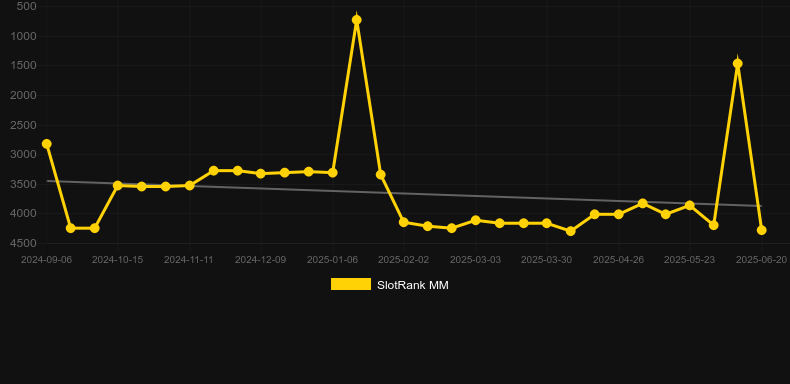Viewport: 790px width, 384px height.
Task: Select the data point at 2025-03-03
Action: 475,220
